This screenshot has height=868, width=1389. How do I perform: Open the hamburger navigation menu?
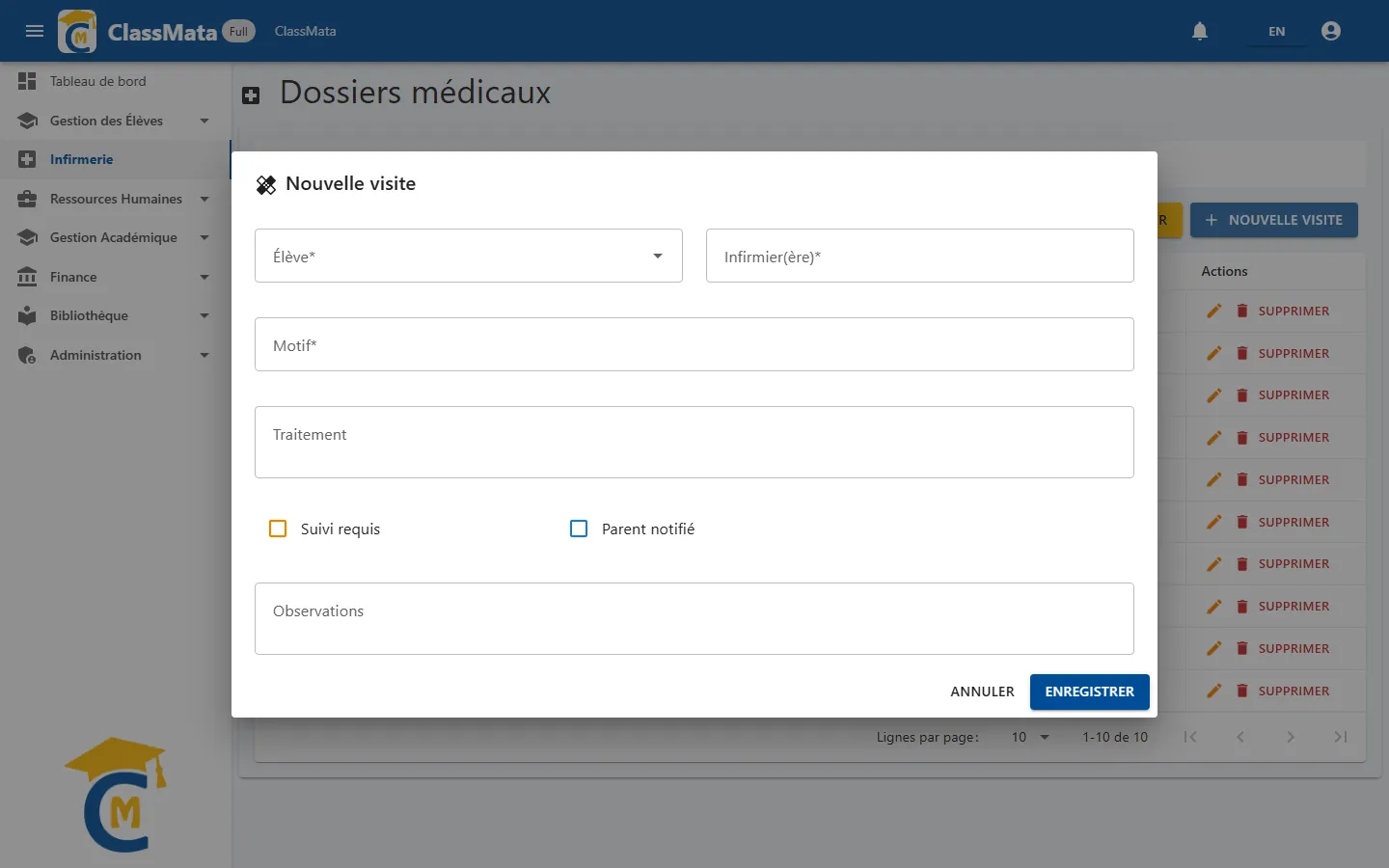click(35, 31)
